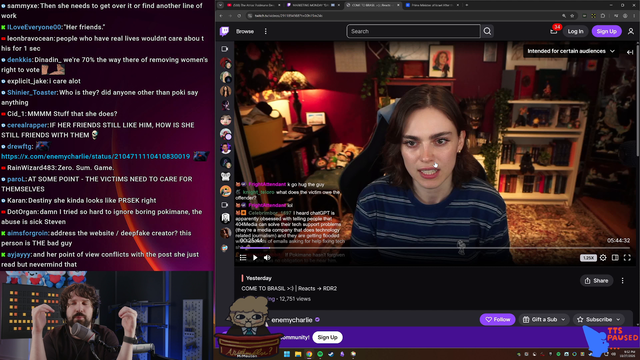
Task: Open a new browser tab
Action: pos(467,5)
